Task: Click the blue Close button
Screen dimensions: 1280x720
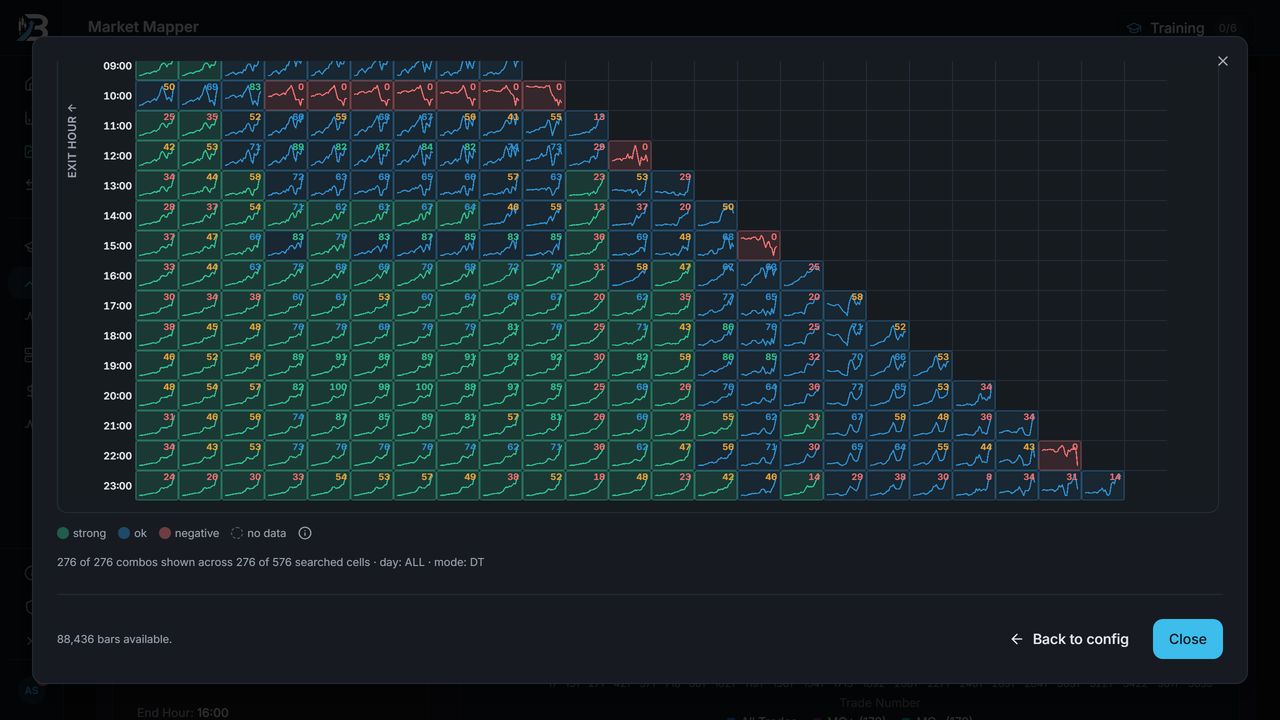Action: click(1187, 639)
